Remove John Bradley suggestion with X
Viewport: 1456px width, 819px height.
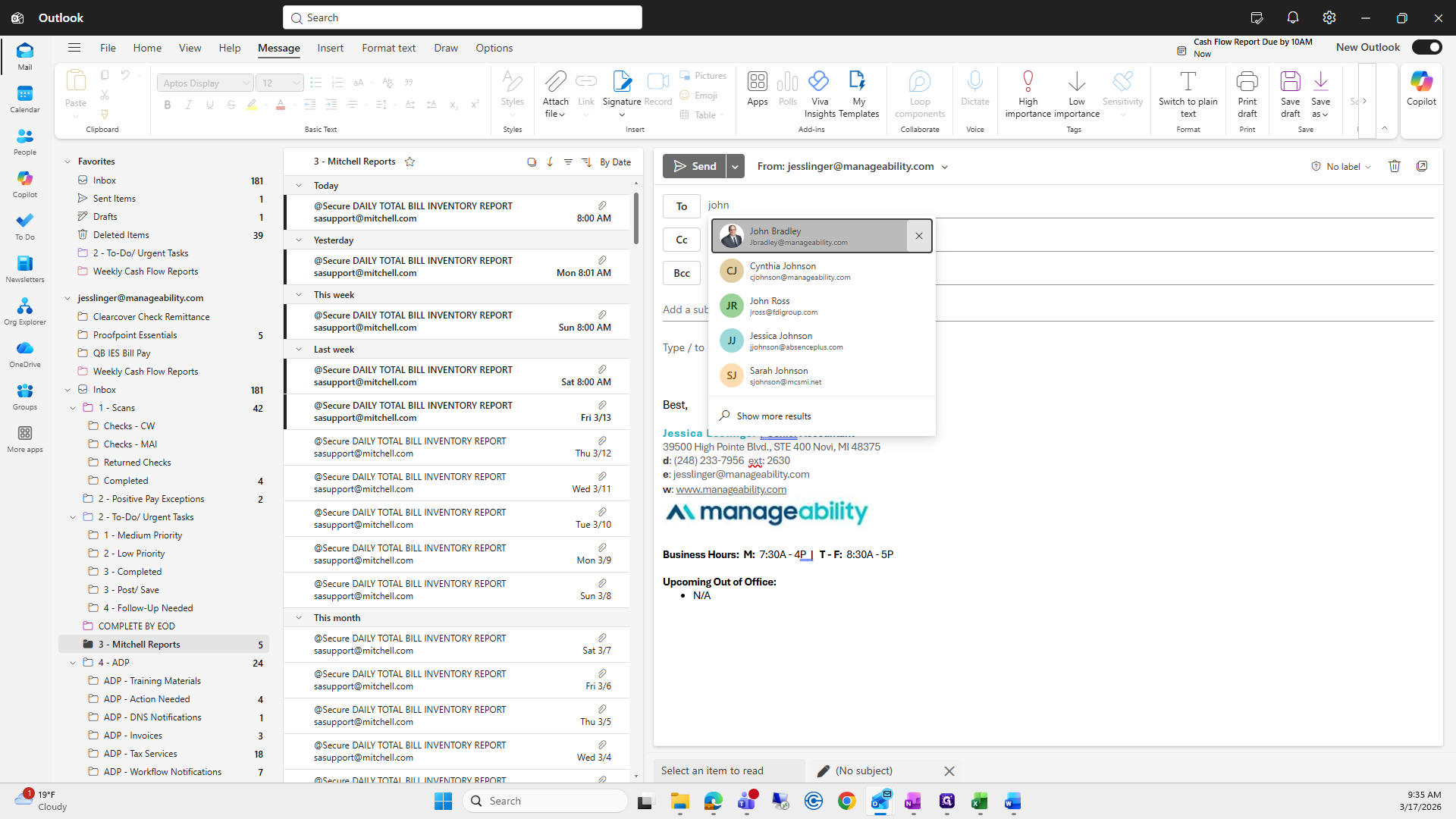919,236
